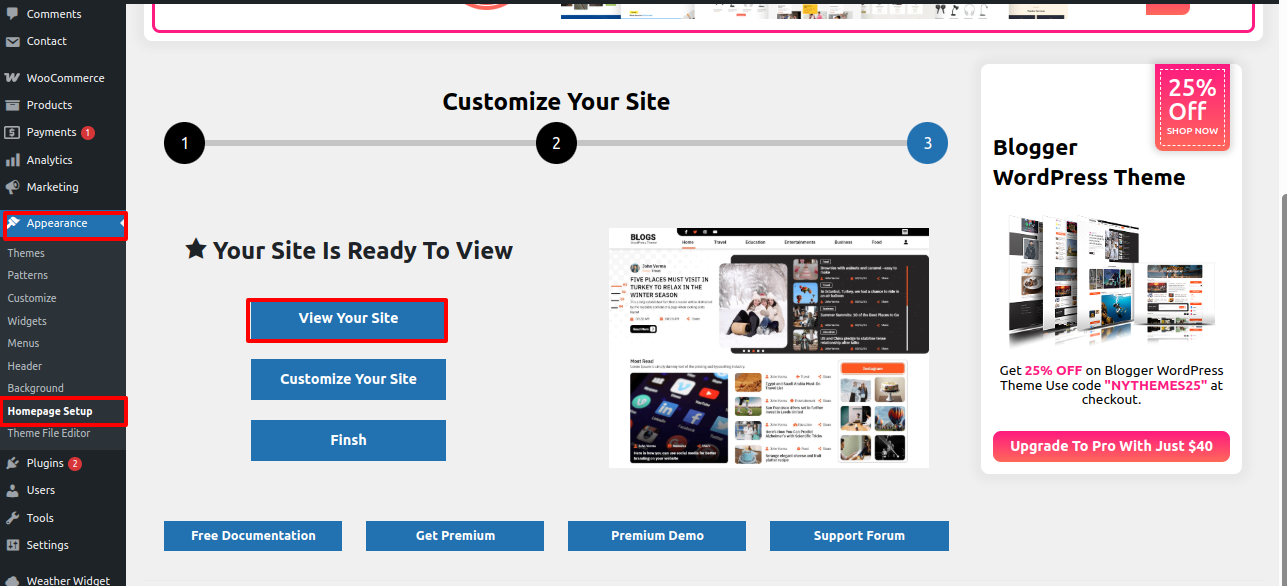
Task: Select Homepage Setup submenu item
Action: click(x=50, y=411)
